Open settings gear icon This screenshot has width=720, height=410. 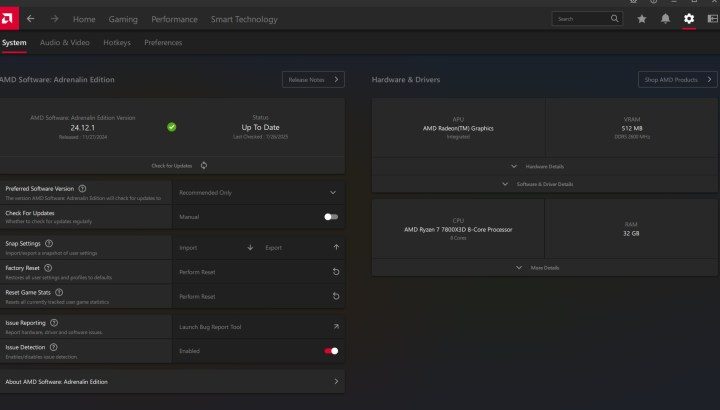pos(689,19)
